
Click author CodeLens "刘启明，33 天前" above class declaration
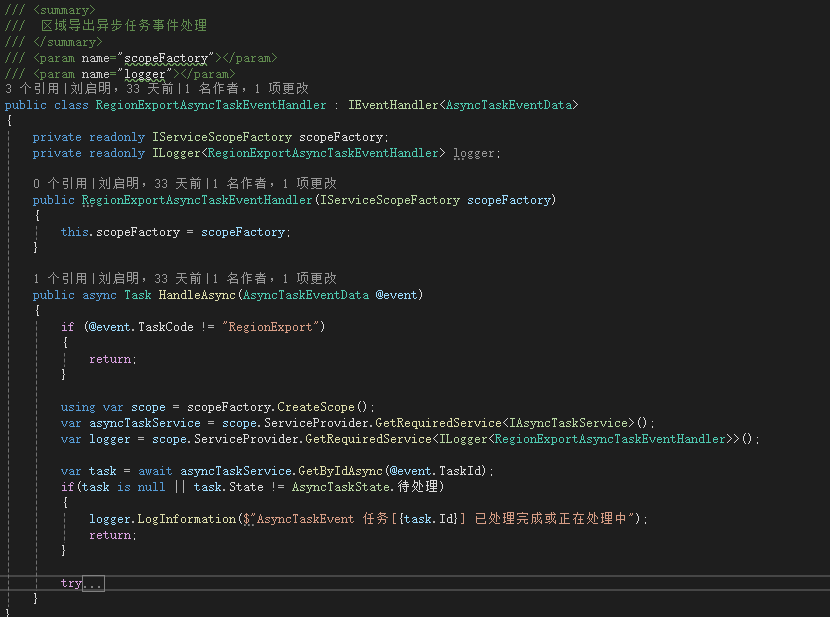coord(122,88)
